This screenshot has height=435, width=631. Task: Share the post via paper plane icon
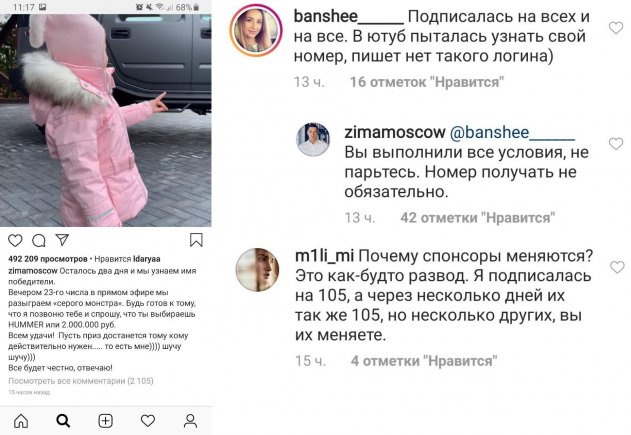62,240
